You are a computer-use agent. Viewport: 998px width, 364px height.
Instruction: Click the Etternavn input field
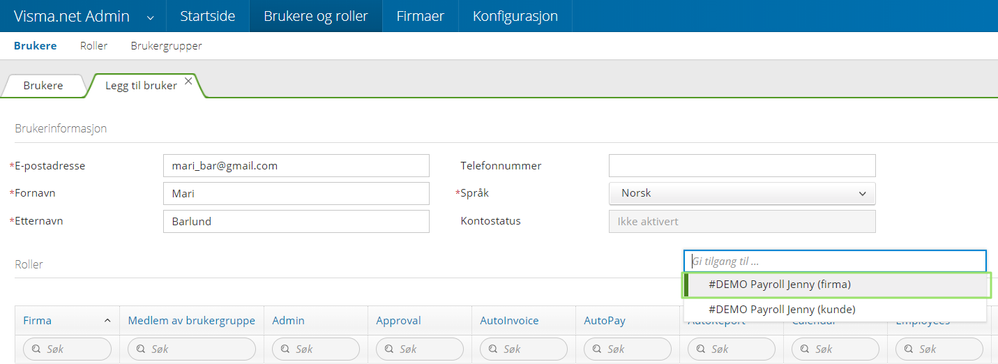click(296, 221)
